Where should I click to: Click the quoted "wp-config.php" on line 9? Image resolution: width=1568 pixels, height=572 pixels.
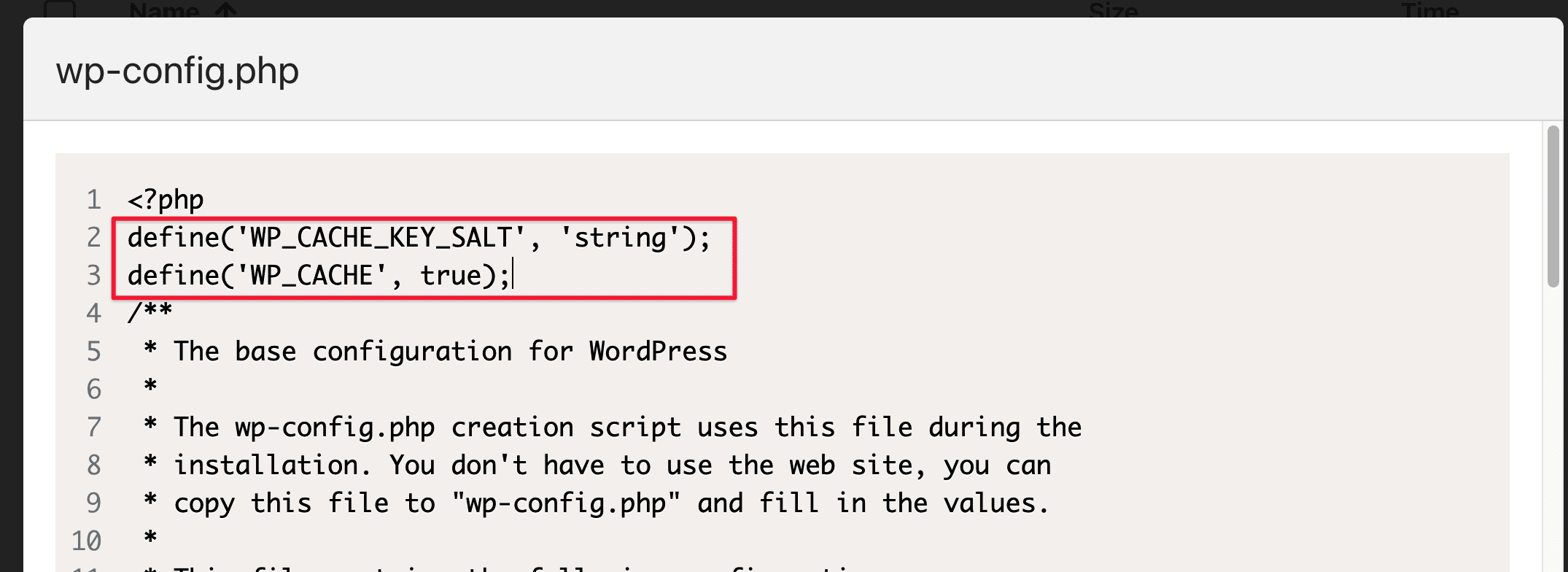(x=566, y=503)
